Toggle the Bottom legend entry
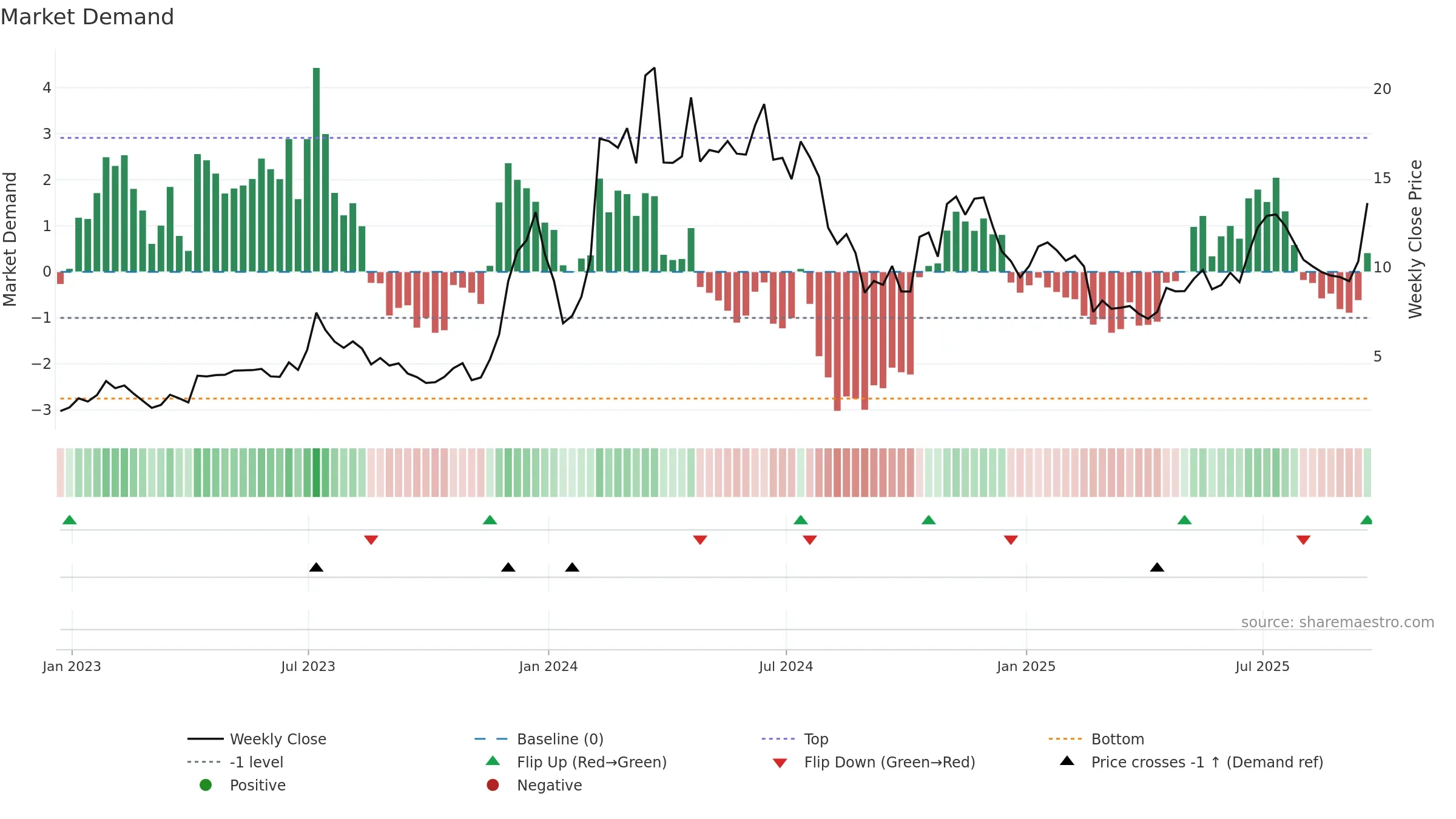1456x819 pixels. [x=1096, y=739]
